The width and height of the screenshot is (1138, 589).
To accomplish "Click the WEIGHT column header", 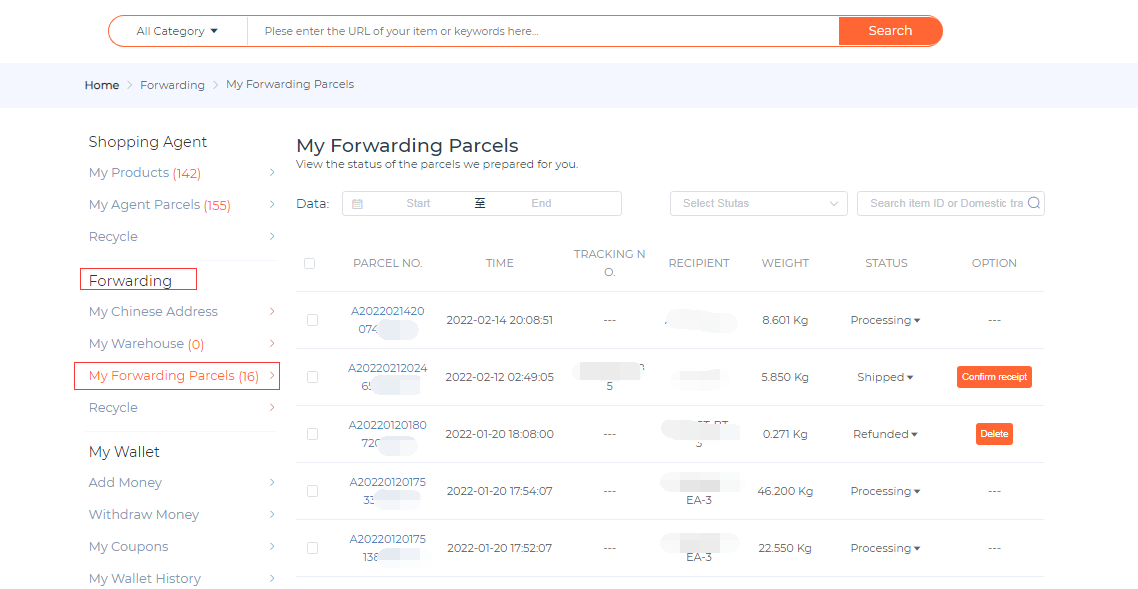I will 785,263.
